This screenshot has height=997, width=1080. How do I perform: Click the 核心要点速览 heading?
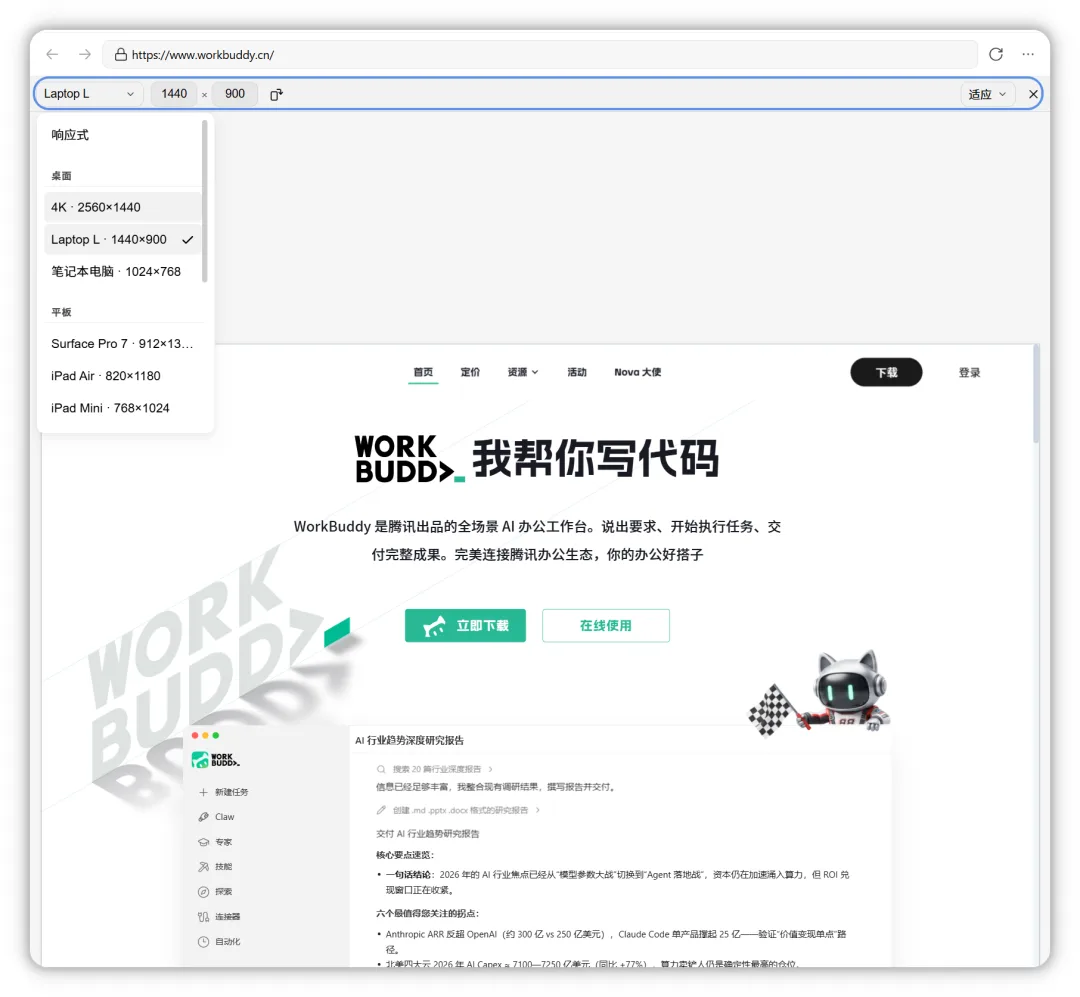pyautogui.click(x=405, y=855)
